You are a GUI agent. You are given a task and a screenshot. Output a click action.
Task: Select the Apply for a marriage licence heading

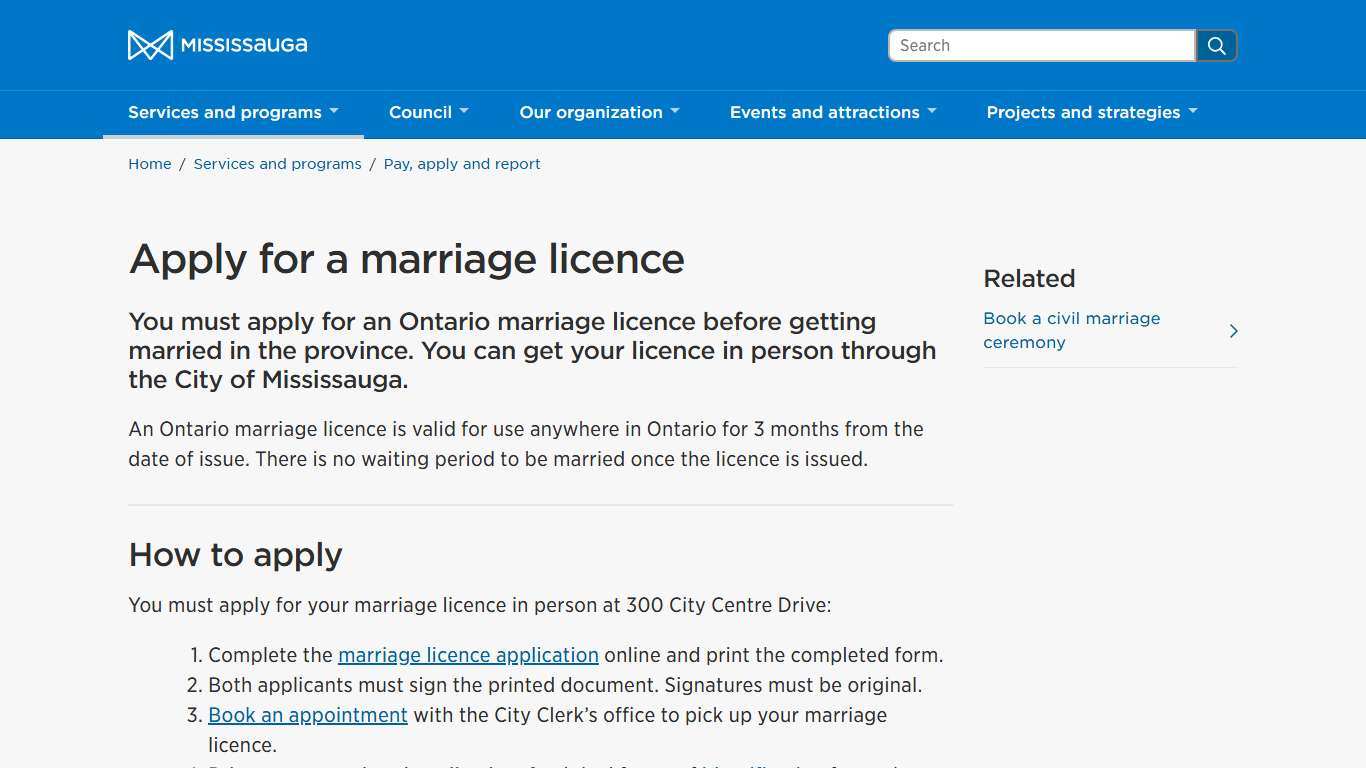point(406,259)
